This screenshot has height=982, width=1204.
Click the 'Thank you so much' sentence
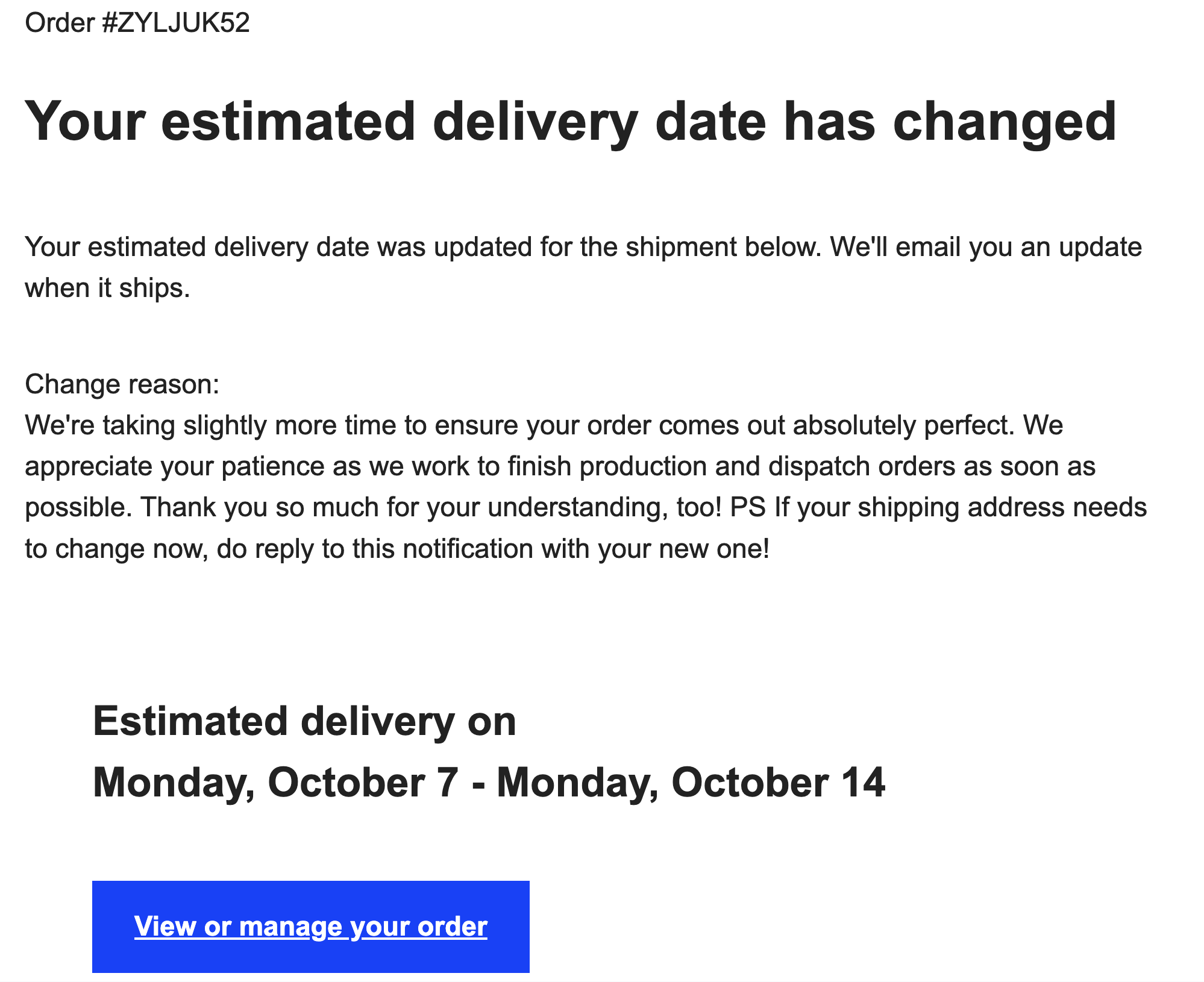click(432, 507)
